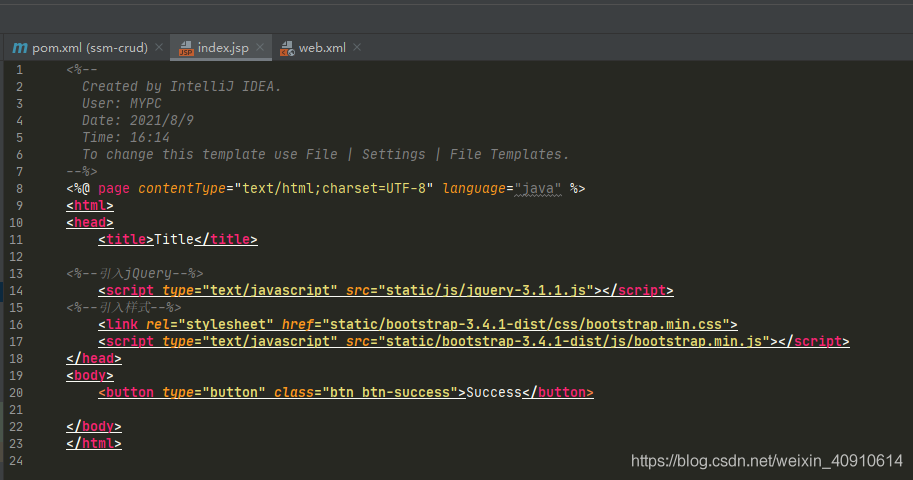Viewport: 913px width, 480px height.
Task: Click the closing </head> tag
Action: [x=94, y=359]
